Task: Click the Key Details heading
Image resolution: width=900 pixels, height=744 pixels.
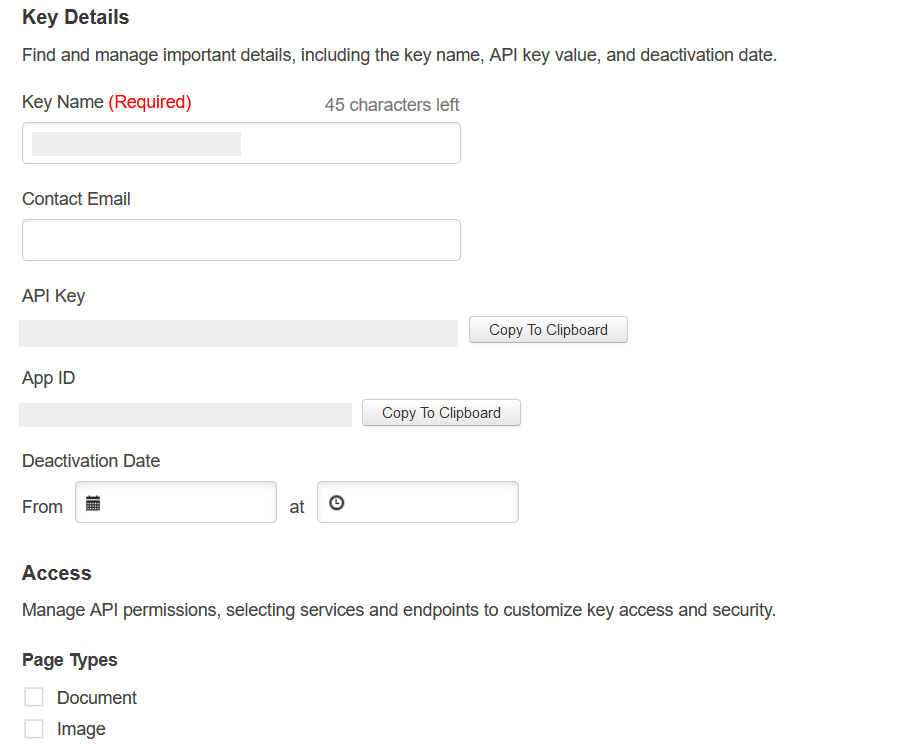Action: tap(76, 17)
